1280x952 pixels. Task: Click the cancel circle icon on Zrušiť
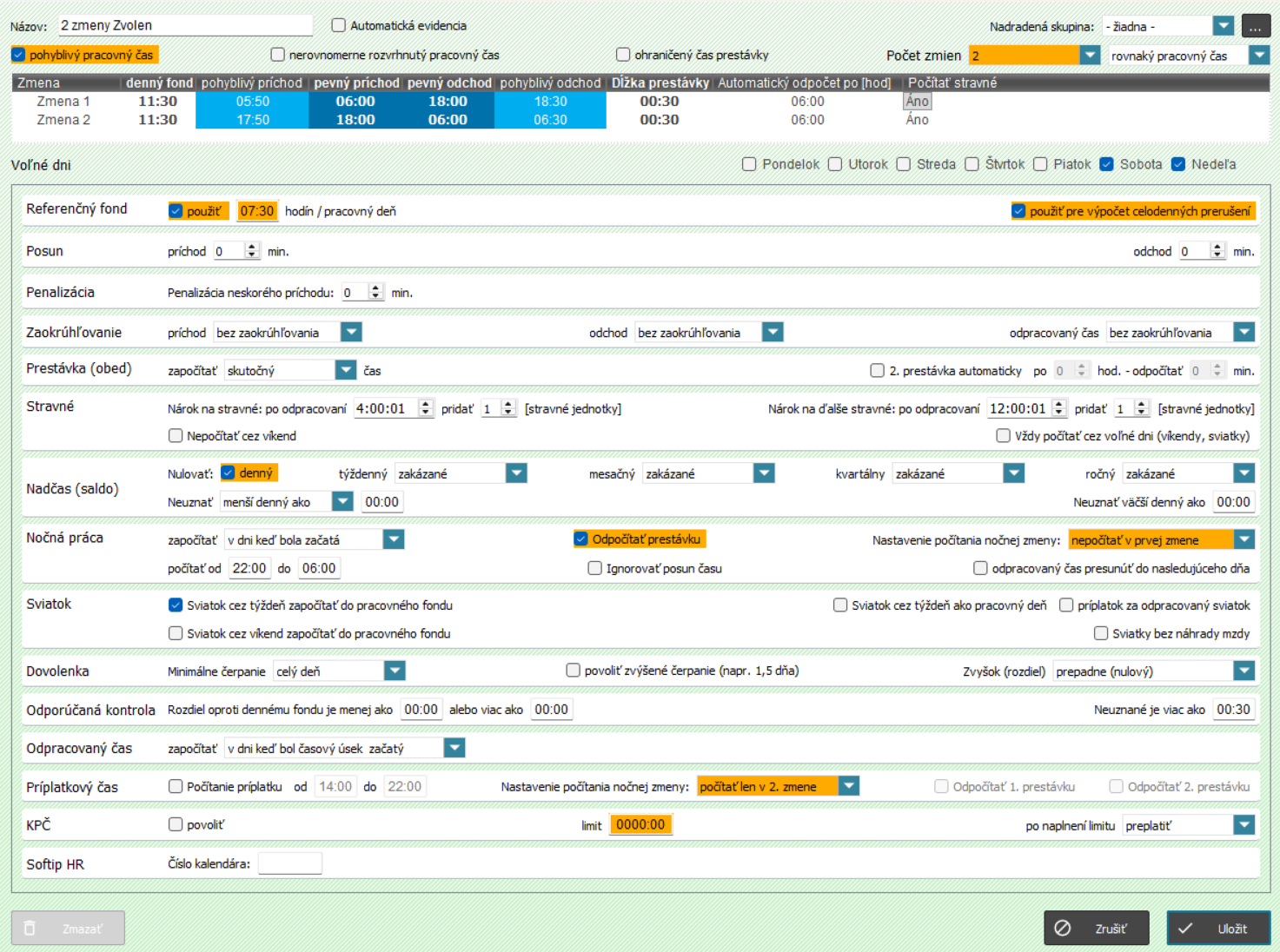1062,929
